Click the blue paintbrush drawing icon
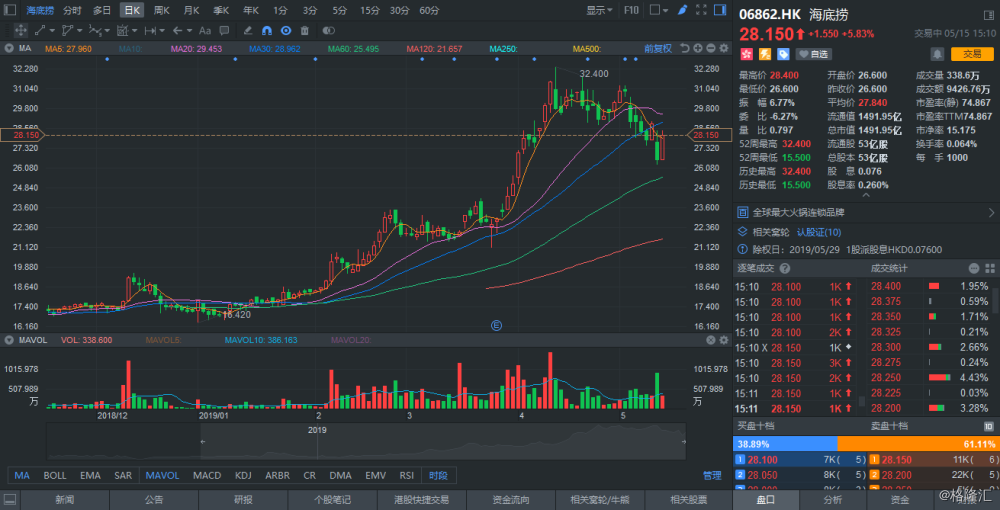1000x510 pixels. (x=682, y=10)
